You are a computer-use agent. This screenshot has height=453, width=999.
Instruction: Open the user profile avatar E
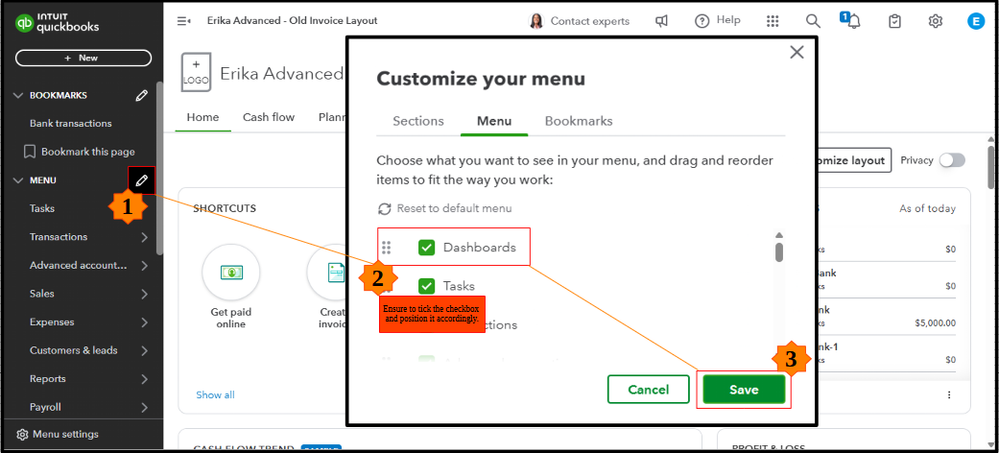click(975, 21)
